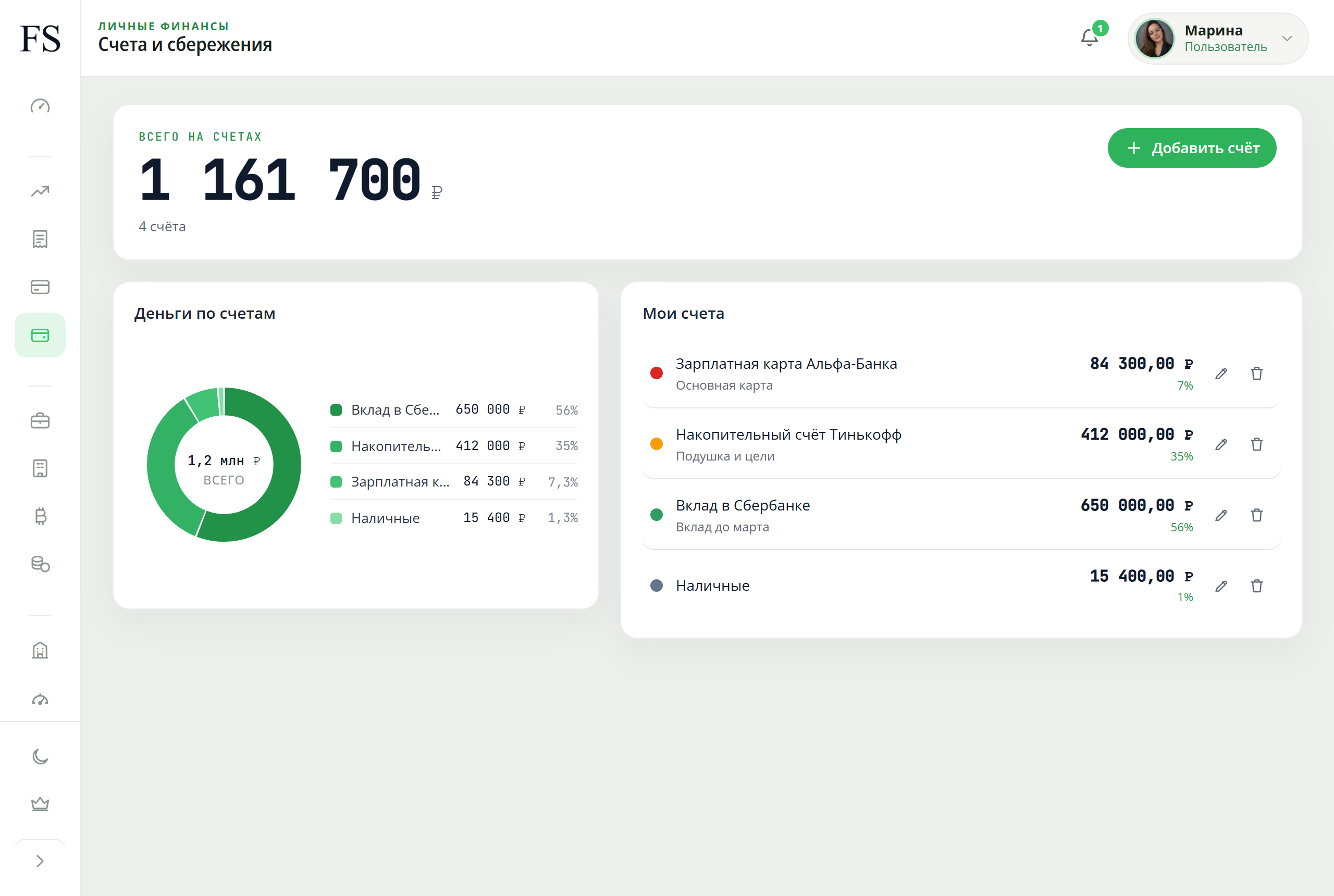Select Зарплатная к... legend row

pyautogui.click(x=454, y=482)
